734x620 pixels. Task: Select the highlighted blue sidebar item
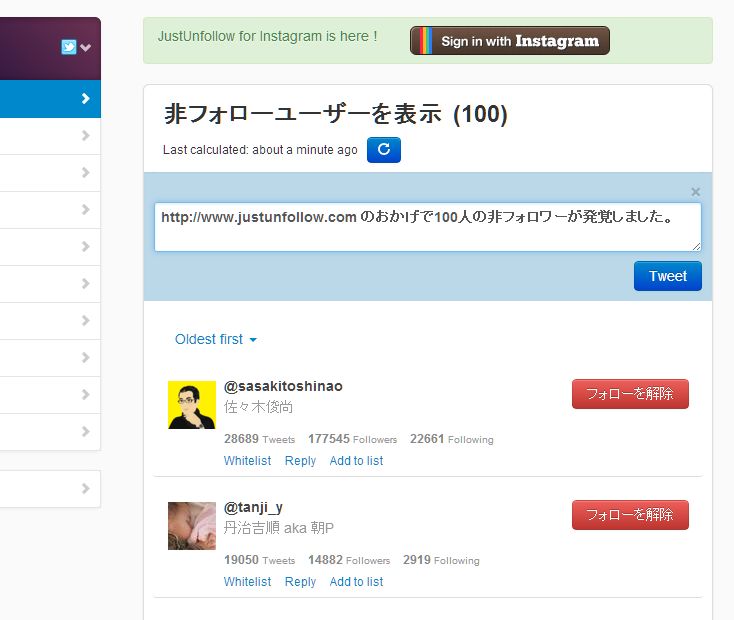pos(50,99)
